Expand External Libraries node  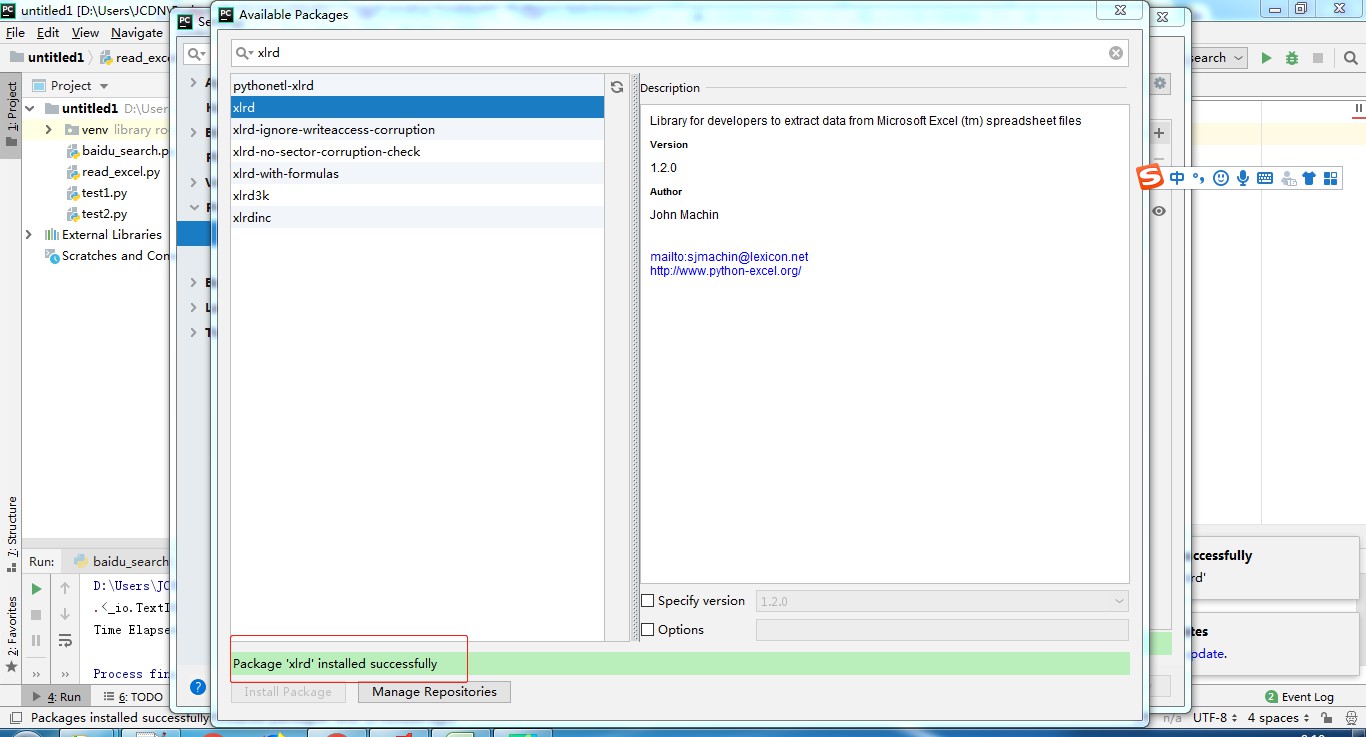pos(29,235)
